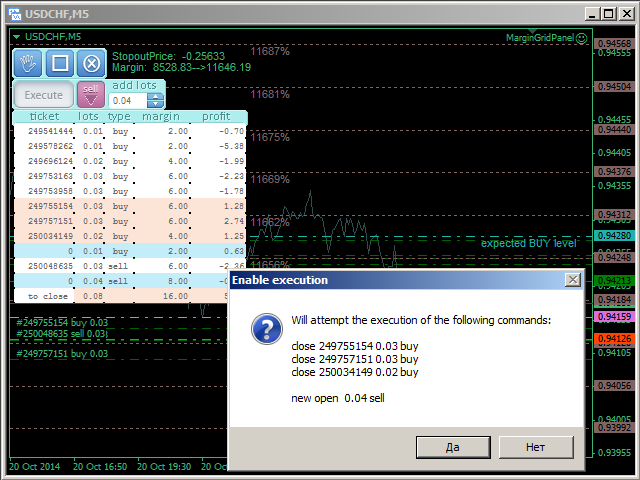The image size is (640, 480).
Task: Click the circled X close panel icon
Action: tap(90, 64)
